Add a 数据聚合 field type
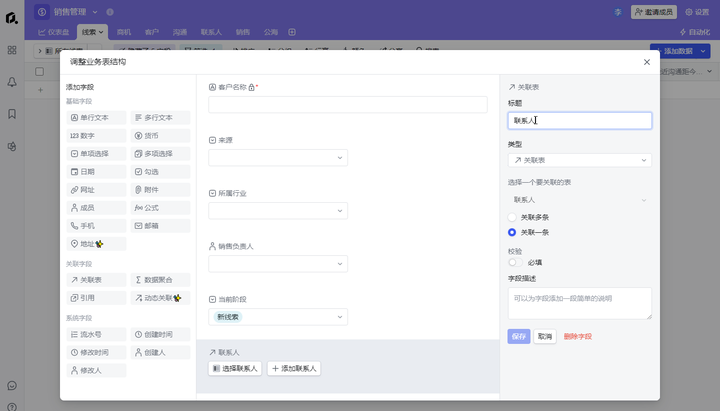The width and height of the screenshot is (720, 411). [160, 280]
